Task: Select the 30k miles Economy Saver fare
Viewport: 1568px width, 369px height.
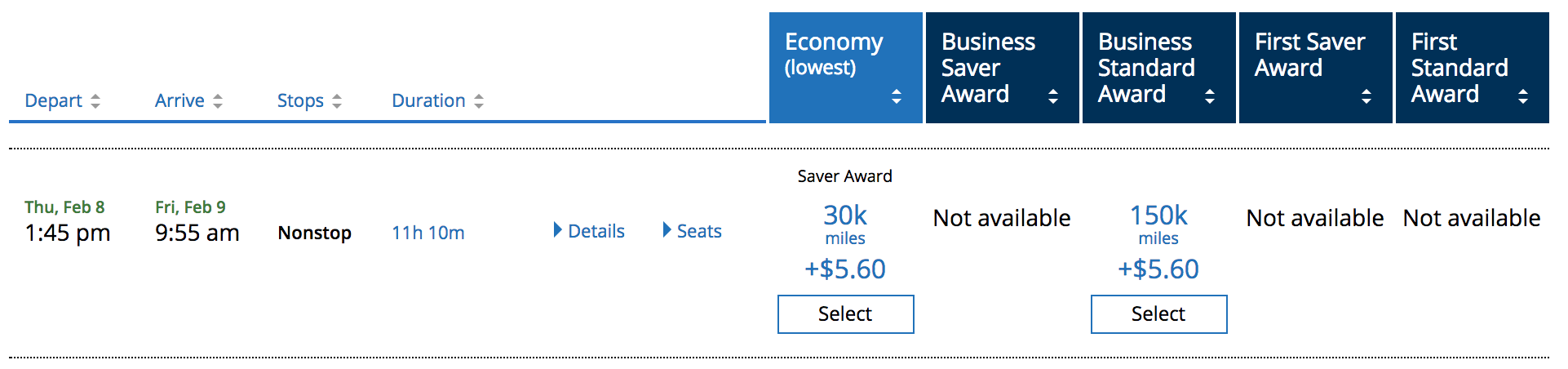Action: [x=845, y=314]
